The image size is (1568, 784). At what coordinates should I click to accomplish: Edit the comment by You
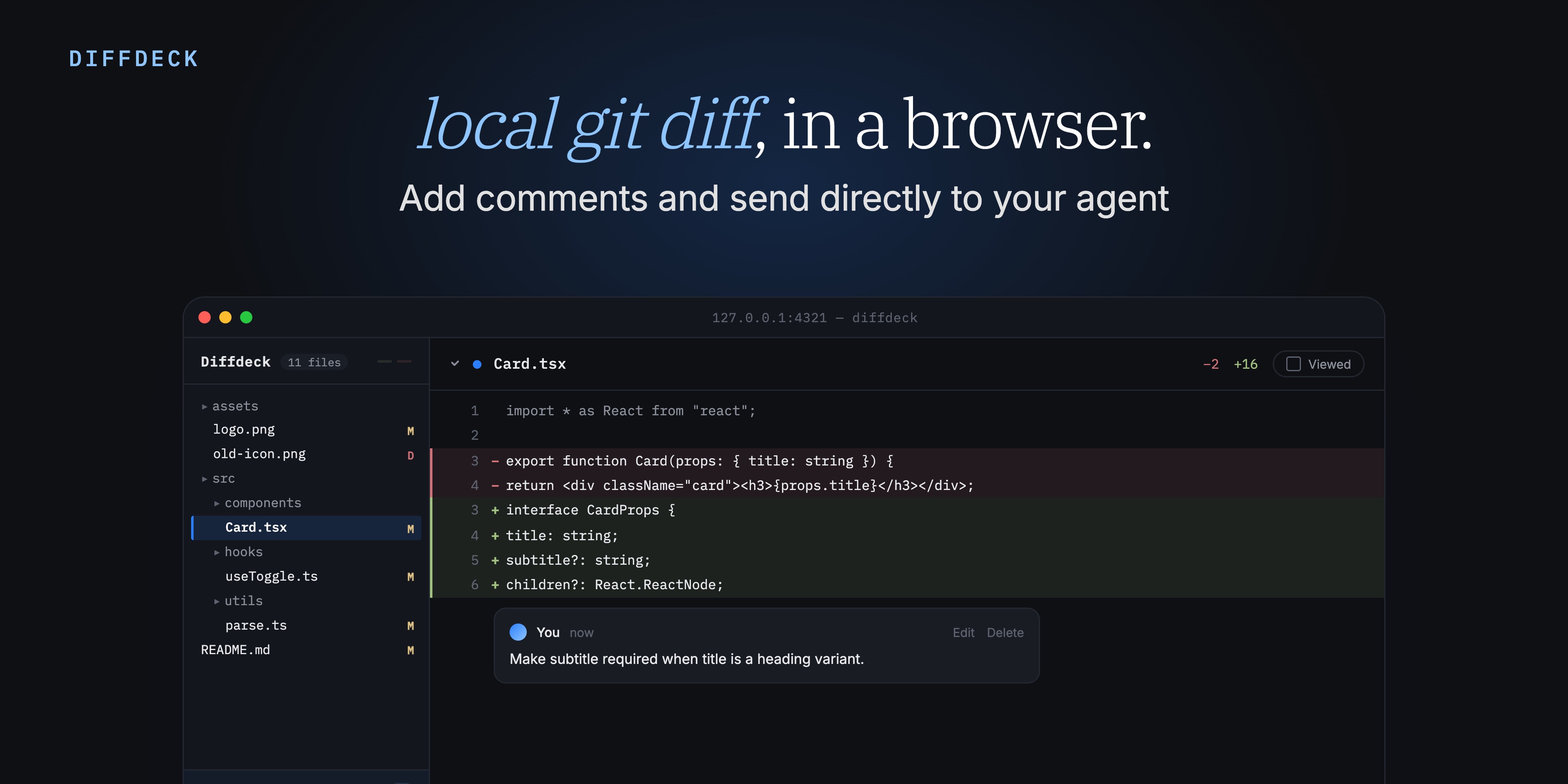tap(963, 633)
